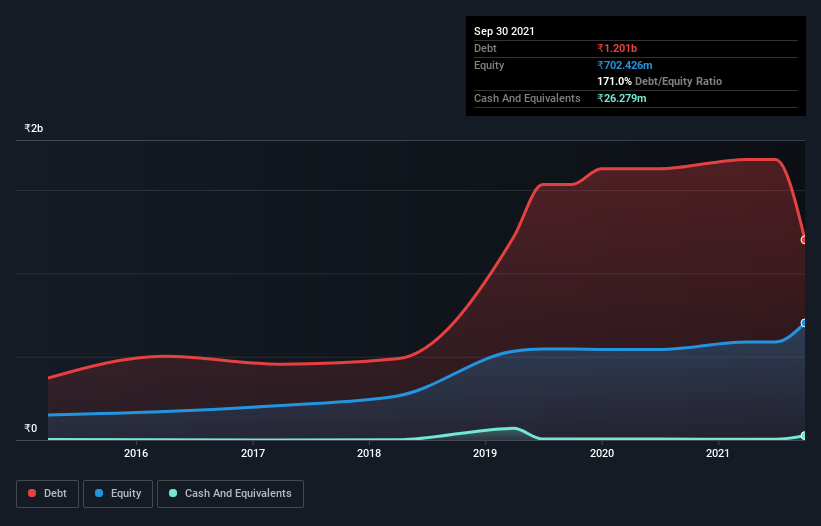Click the 2021 x-axis label

[718, 453]
